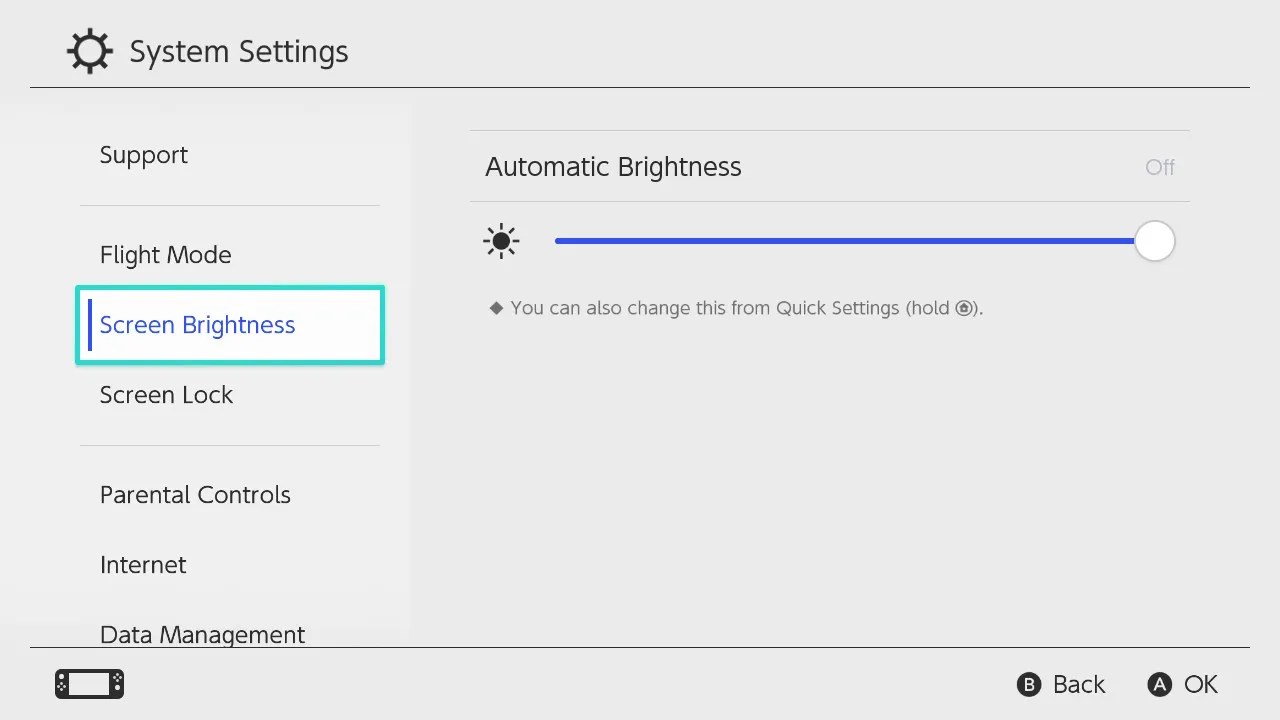Open the Support section

click(144, 154)
